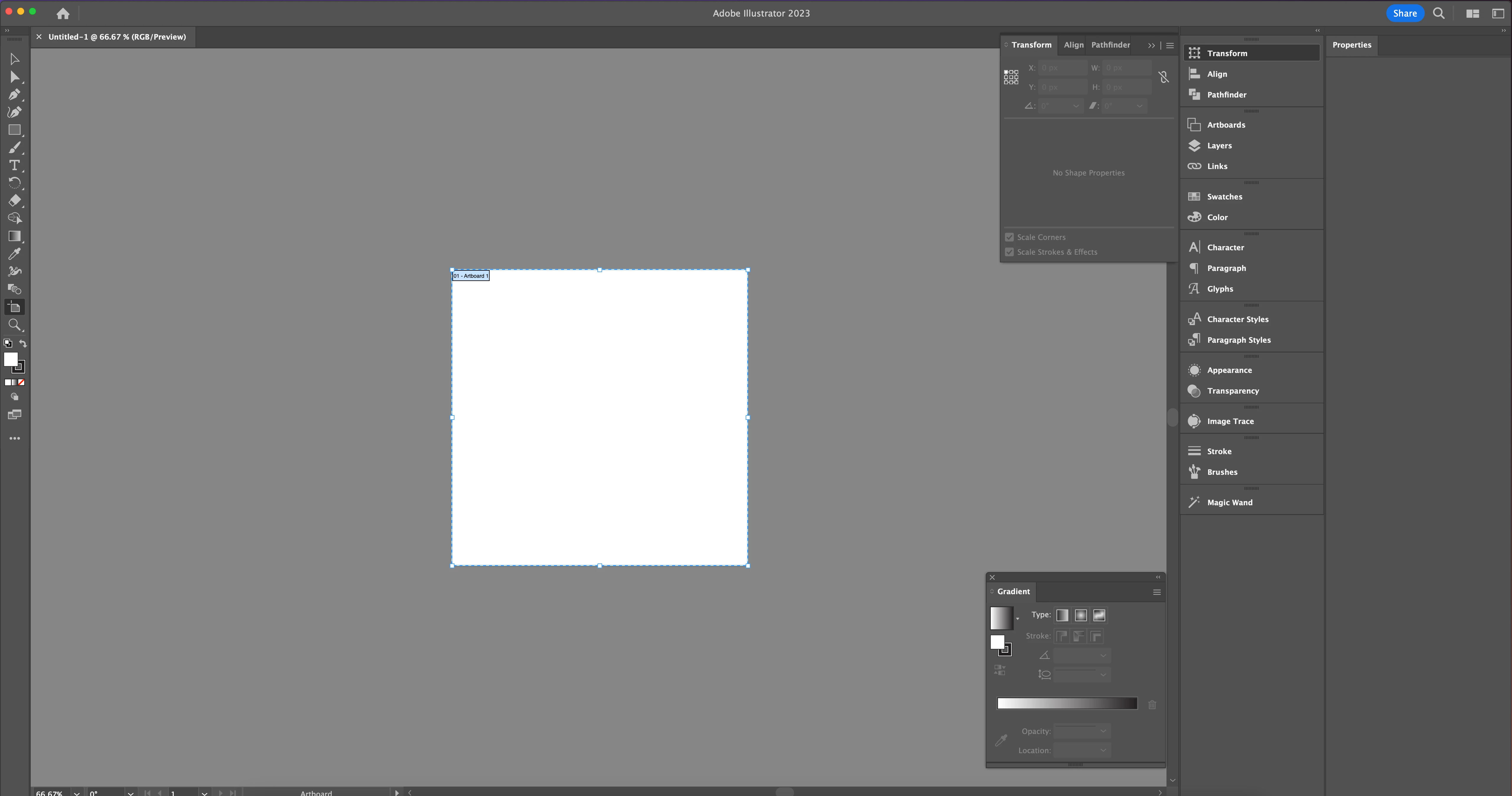Expand the gradient swatch dropdown arrow
This screenshot has height=796, width=1512.
click(1017, 619)
